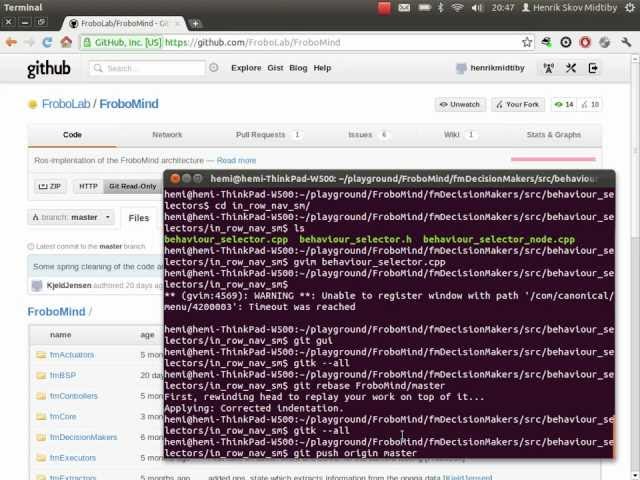Open the system power gear menu
The width and height of the screenshot is (640, 480).
click(630, 7)
